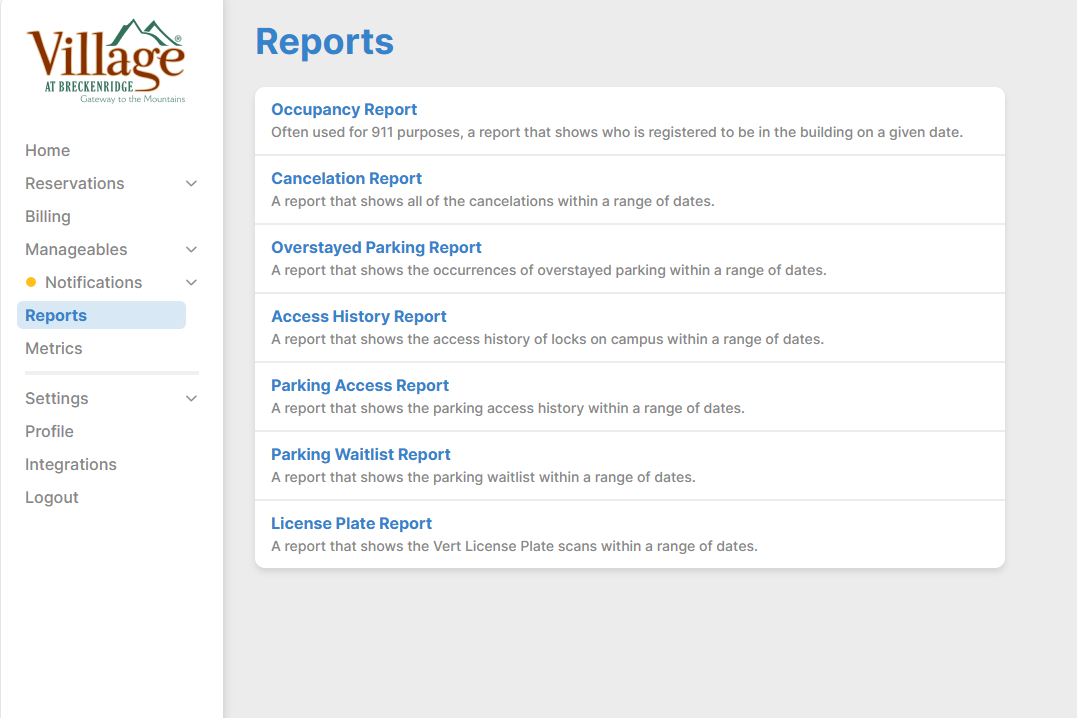The height and width of the screenshot is (718, 1077).
Task: Open the Occupancy Report
Action: pyautogui.click(x=344, y=110)
